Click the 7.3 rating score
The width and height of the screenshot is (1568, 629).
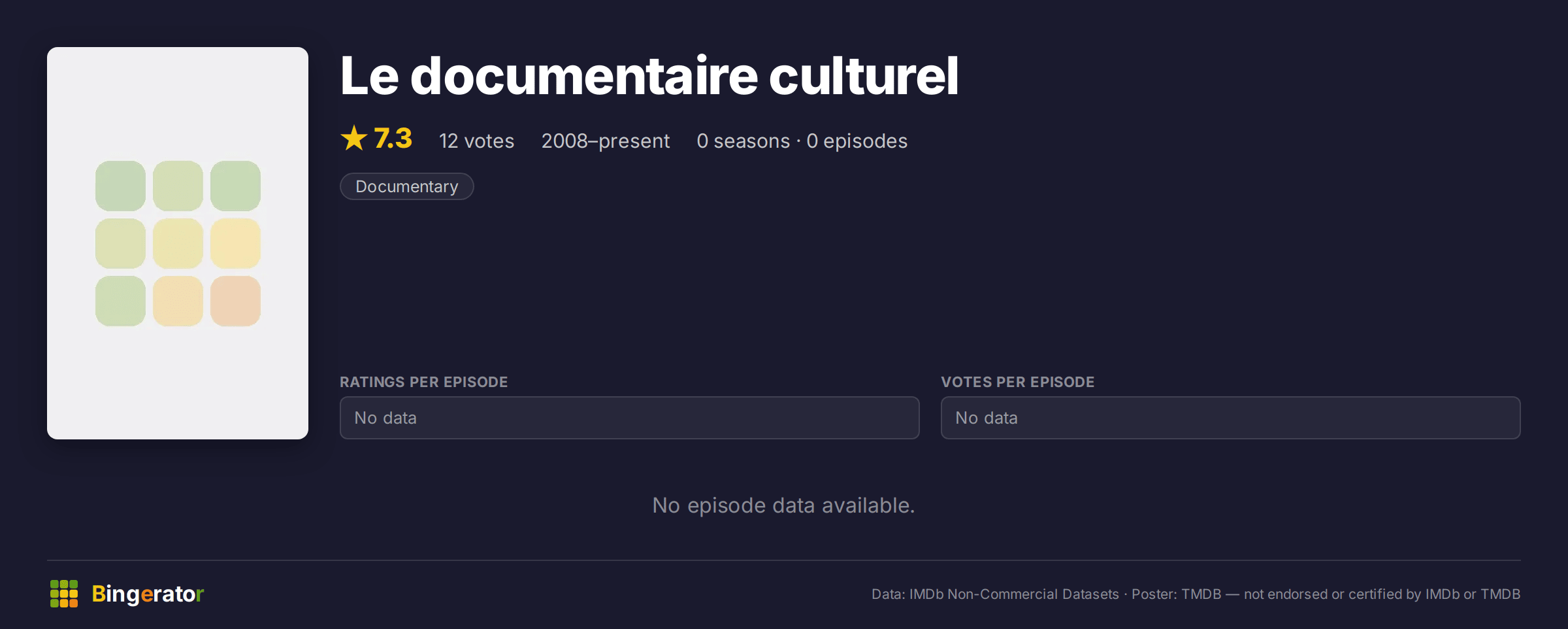pos(393,139)
